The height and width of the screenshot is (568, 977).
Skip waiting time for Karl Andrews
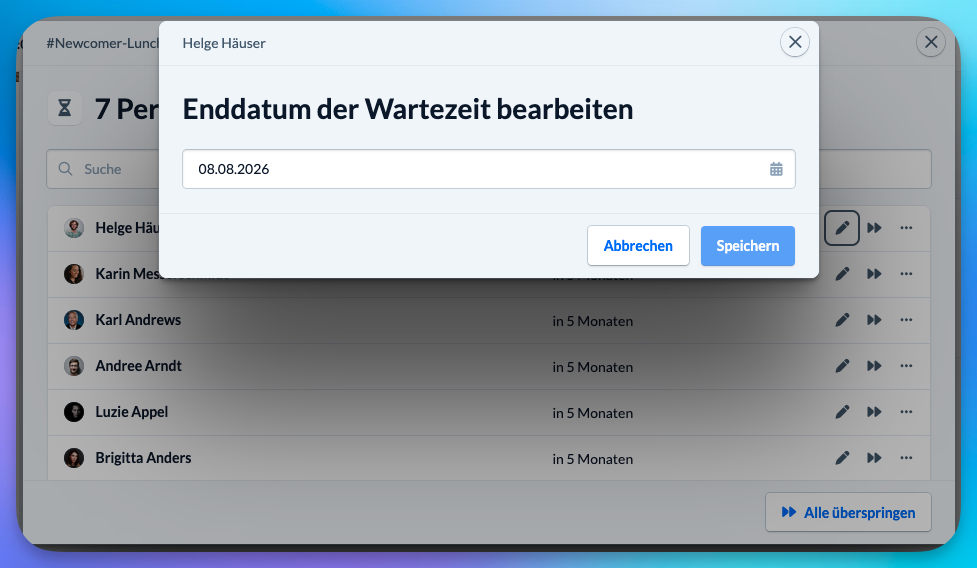(x=874, y=320)
